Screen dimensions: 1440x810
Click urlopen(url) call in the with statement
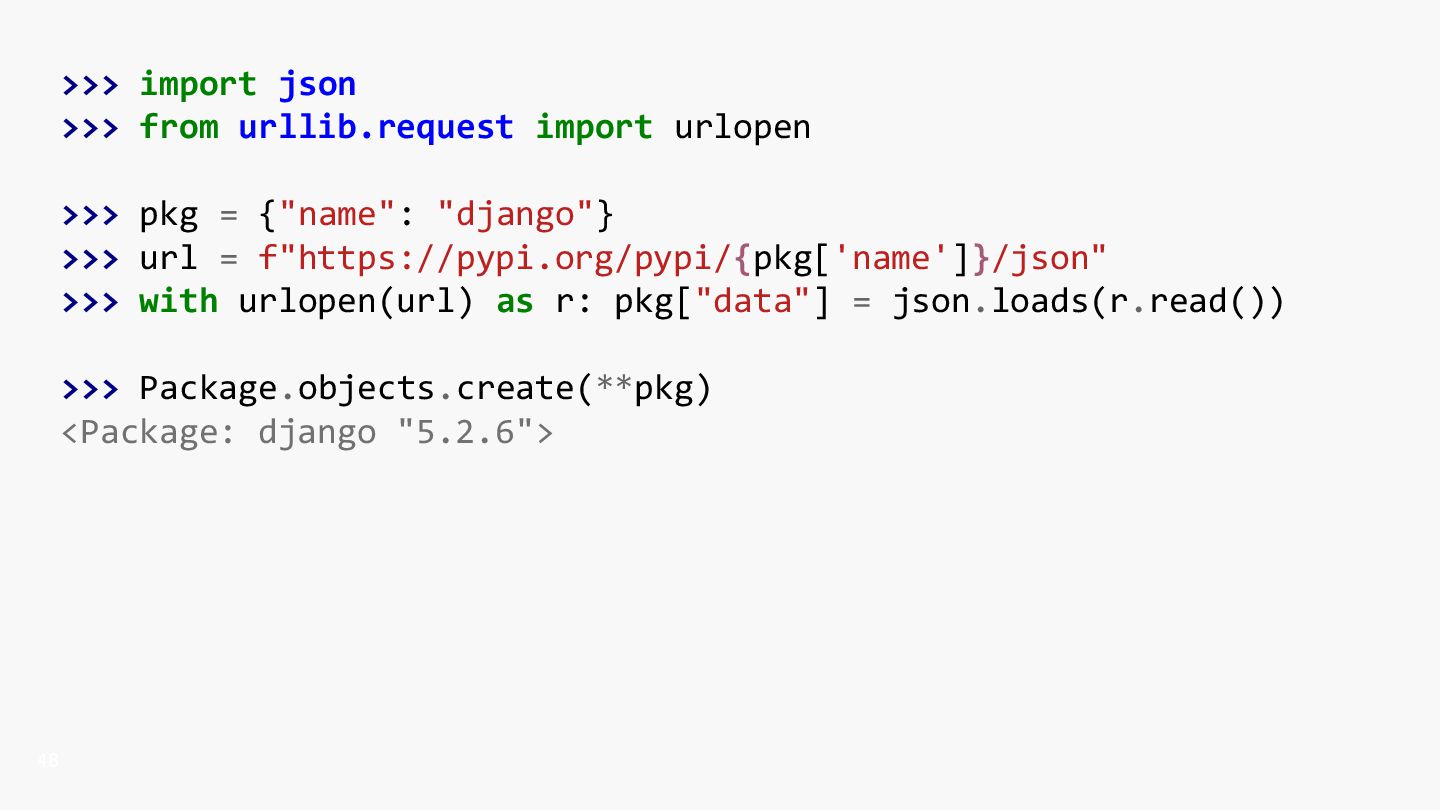(x=356, y=302)
